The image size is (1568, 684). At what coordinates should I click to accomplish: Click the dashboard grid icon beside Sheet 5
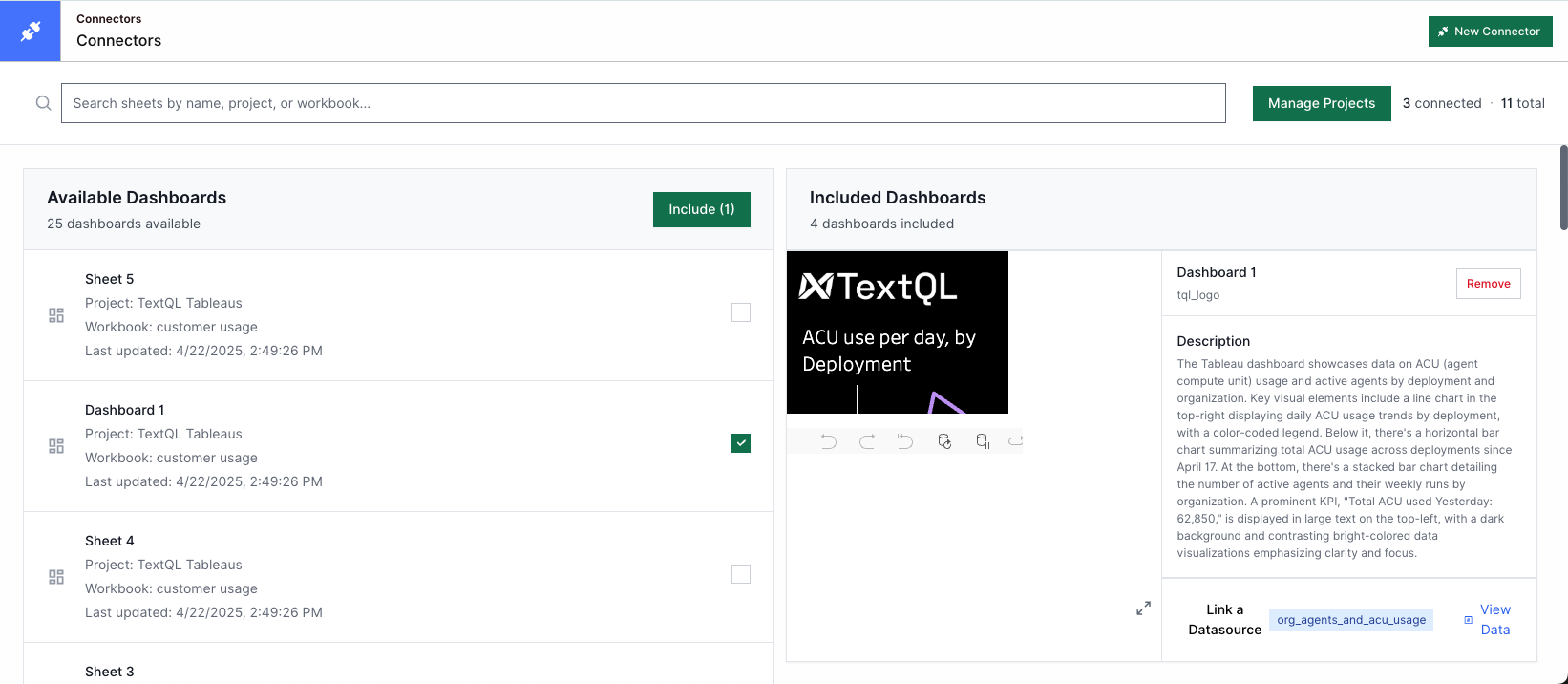coord(56,315)
